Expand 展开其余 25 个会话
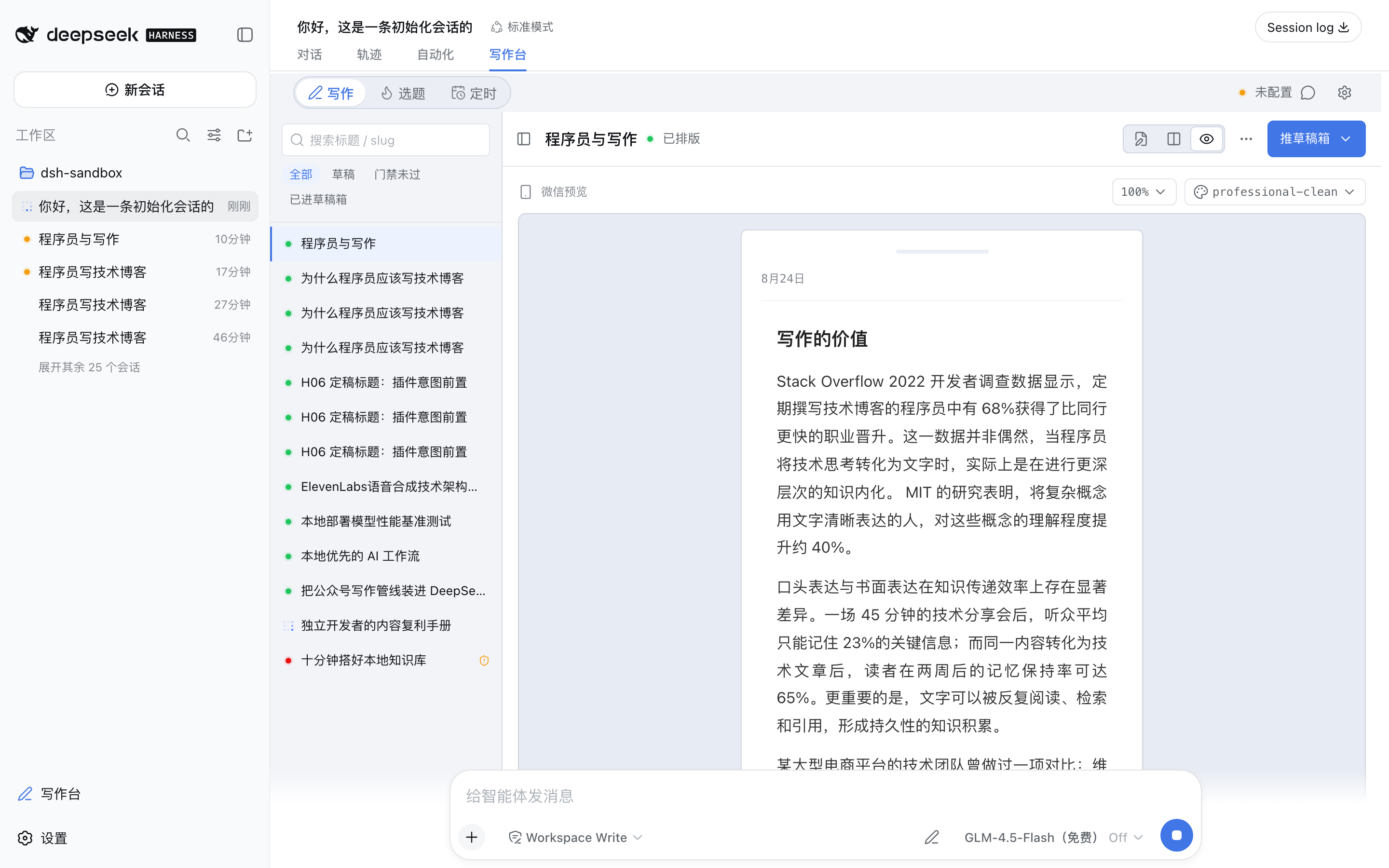1389x868 pixels. coord(89,367)
